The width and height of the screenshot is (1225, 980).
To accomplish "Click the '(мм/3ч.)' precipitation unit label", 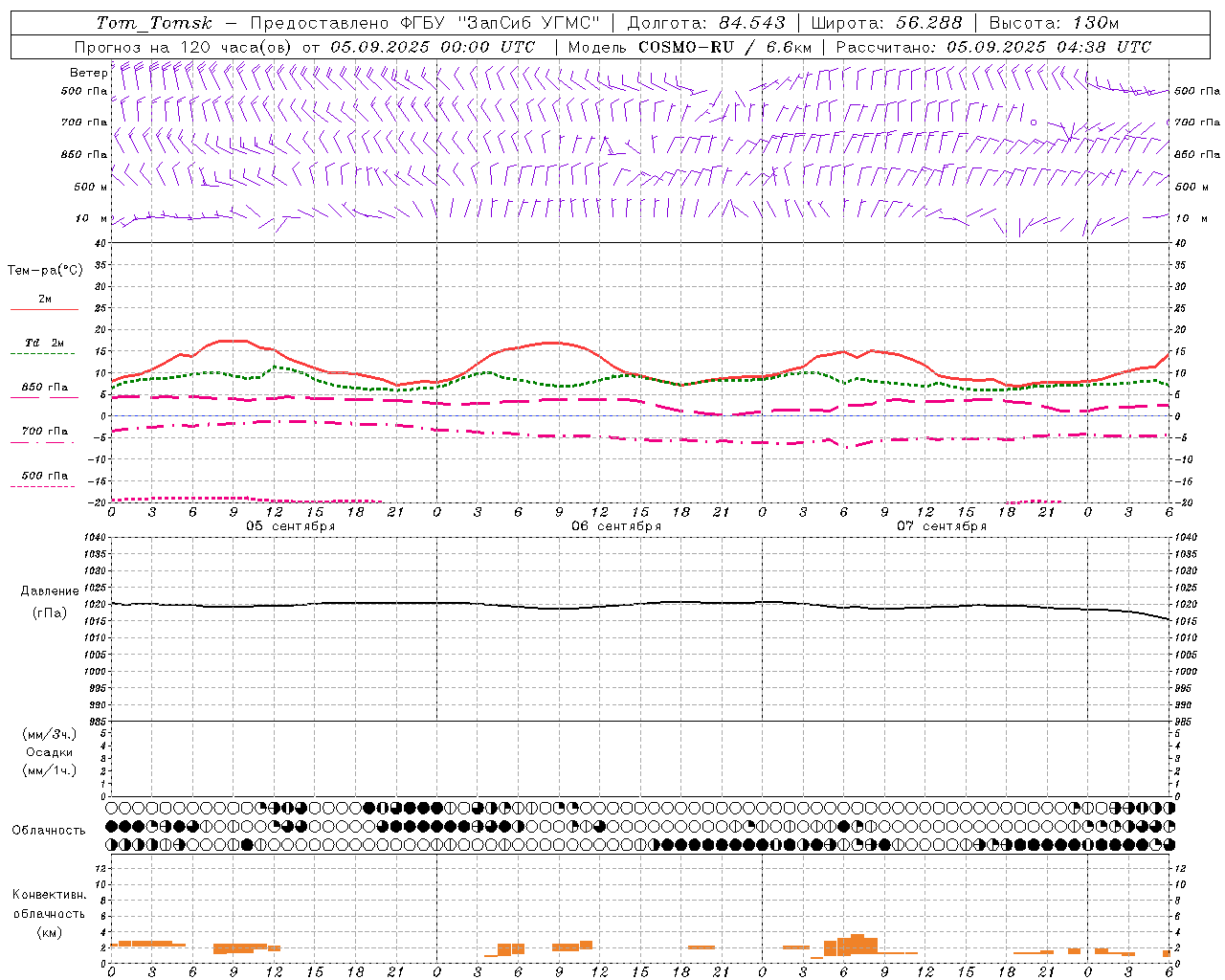I will tap(50, 734).
